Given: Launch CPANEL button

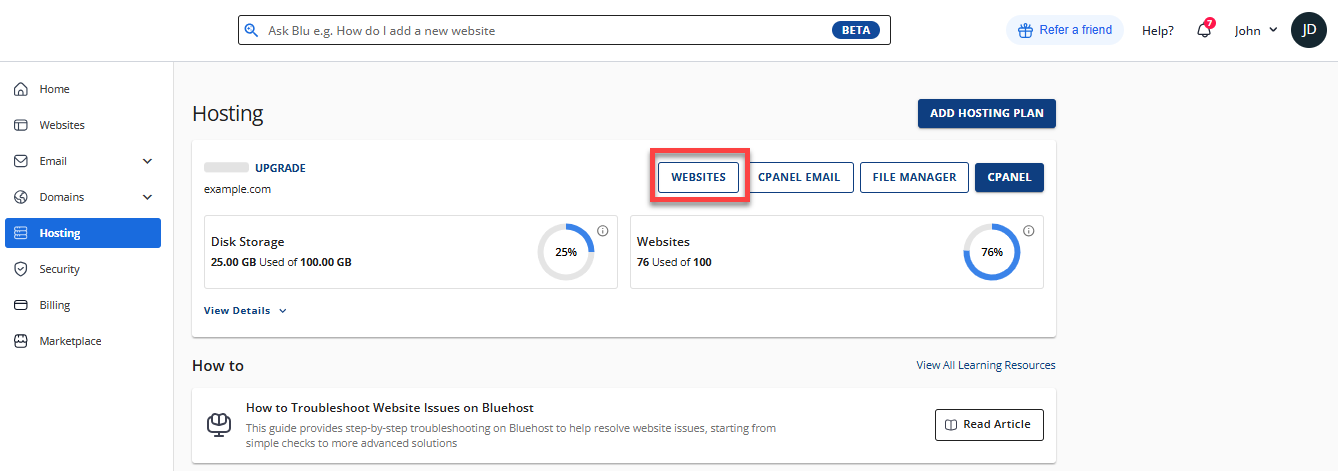Looking at the screenshot, I should click(1009, 177).
